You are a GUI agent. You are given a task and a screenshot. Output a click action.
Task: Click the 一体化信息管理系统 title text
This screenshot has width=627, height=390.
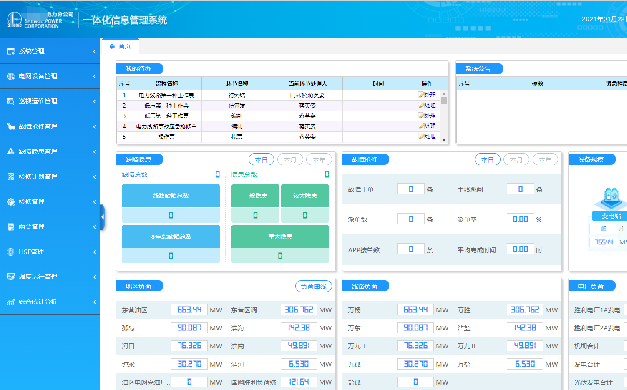[125, 20]
